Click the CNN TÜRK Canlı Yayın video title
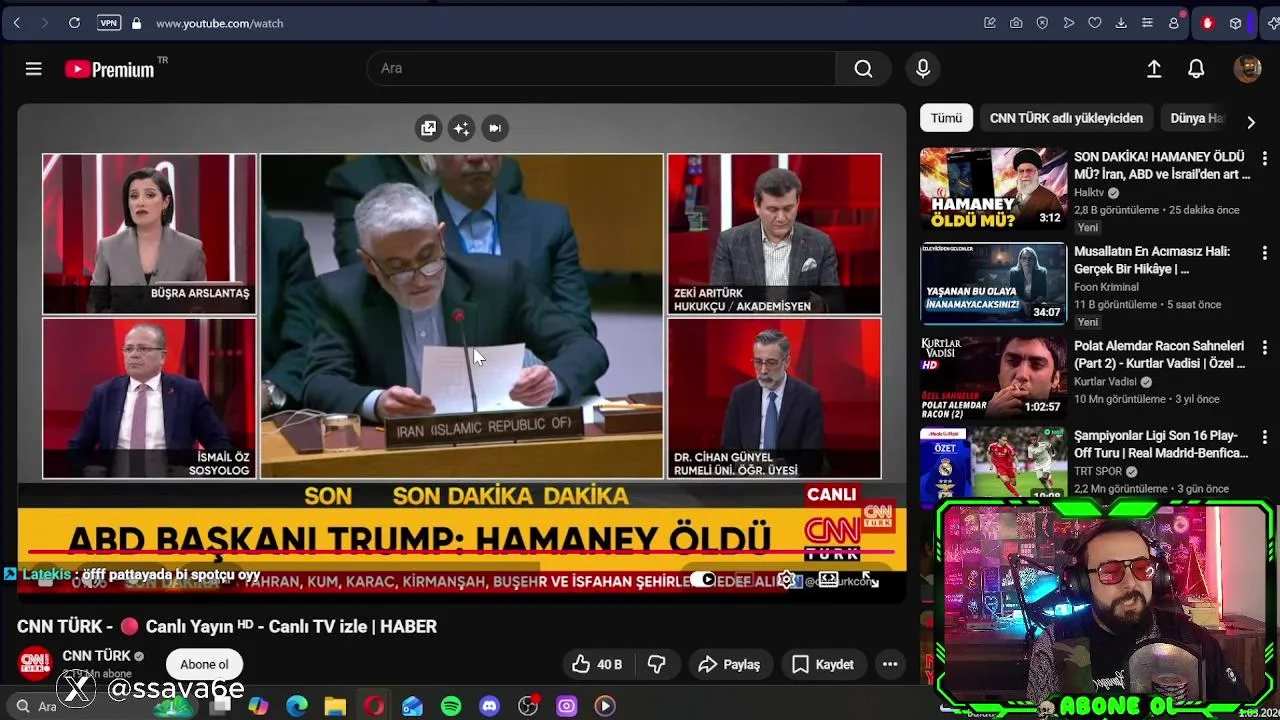Screen dimensions: 1280x720 pyautogui.click(x=227, y=626)
